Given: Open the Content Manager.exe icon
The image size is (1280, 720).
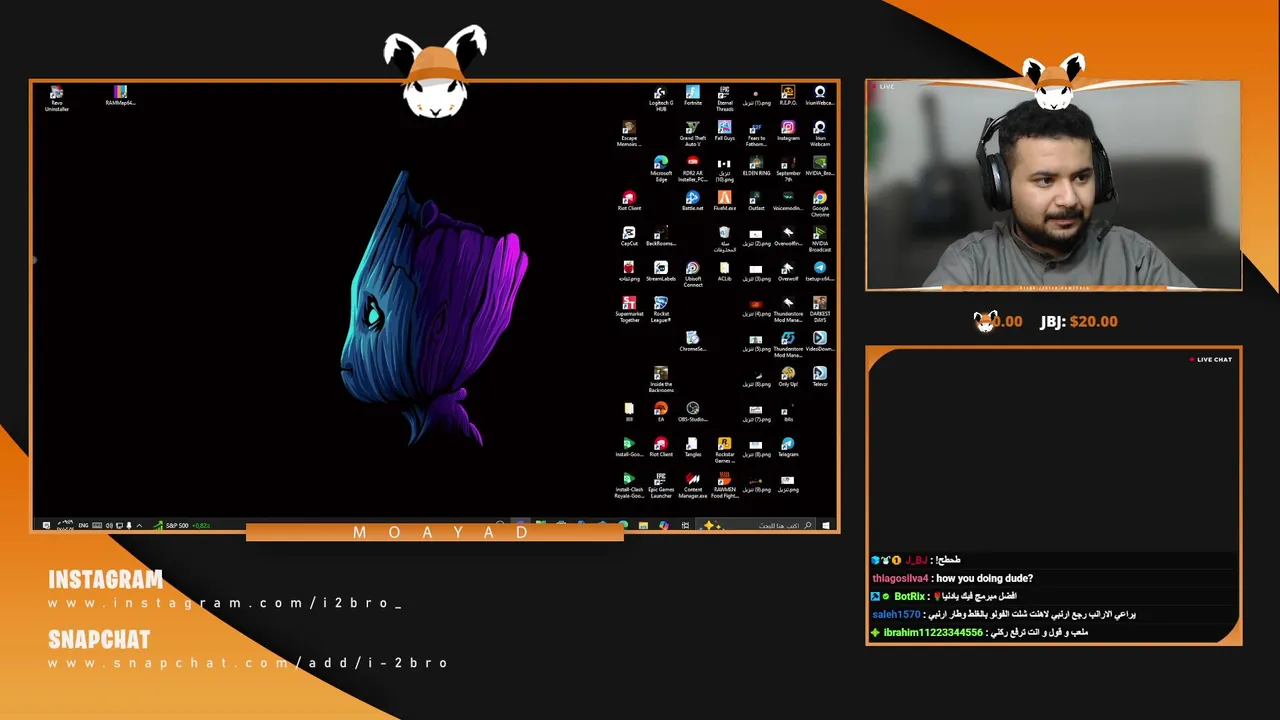Looking at the screenshot, I should (693, 484).
